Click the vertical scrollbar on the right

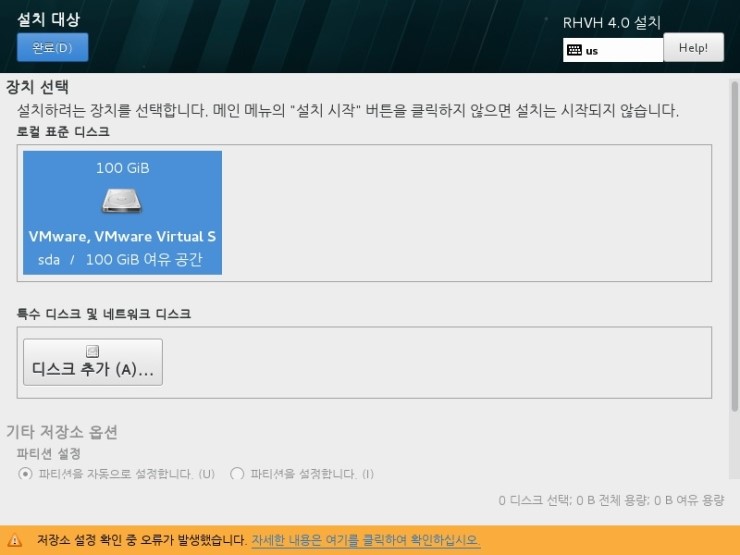tap(734, 245)
